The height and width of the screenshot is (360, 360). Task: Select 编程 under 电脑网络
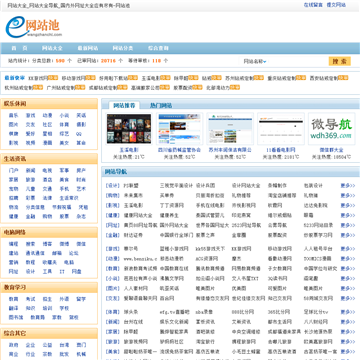click(14, 244)
